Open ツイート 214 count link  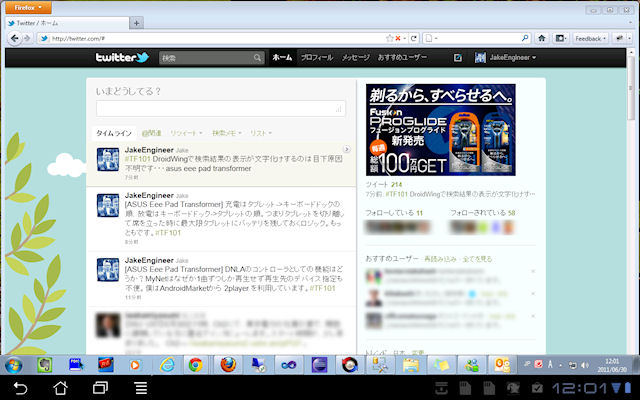click(x=384, y=184)
